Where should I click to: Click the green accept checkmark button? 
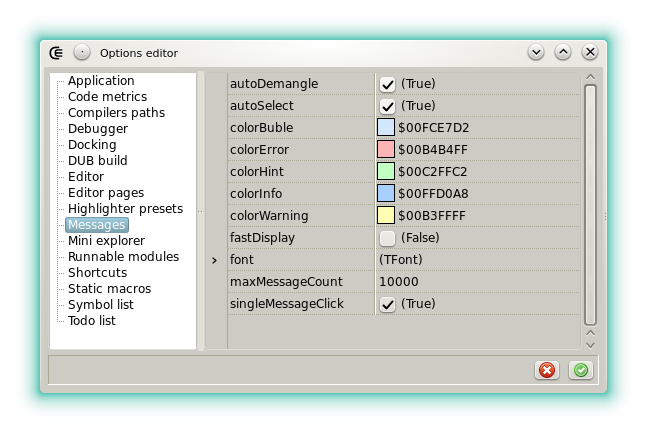pos(580,370)
